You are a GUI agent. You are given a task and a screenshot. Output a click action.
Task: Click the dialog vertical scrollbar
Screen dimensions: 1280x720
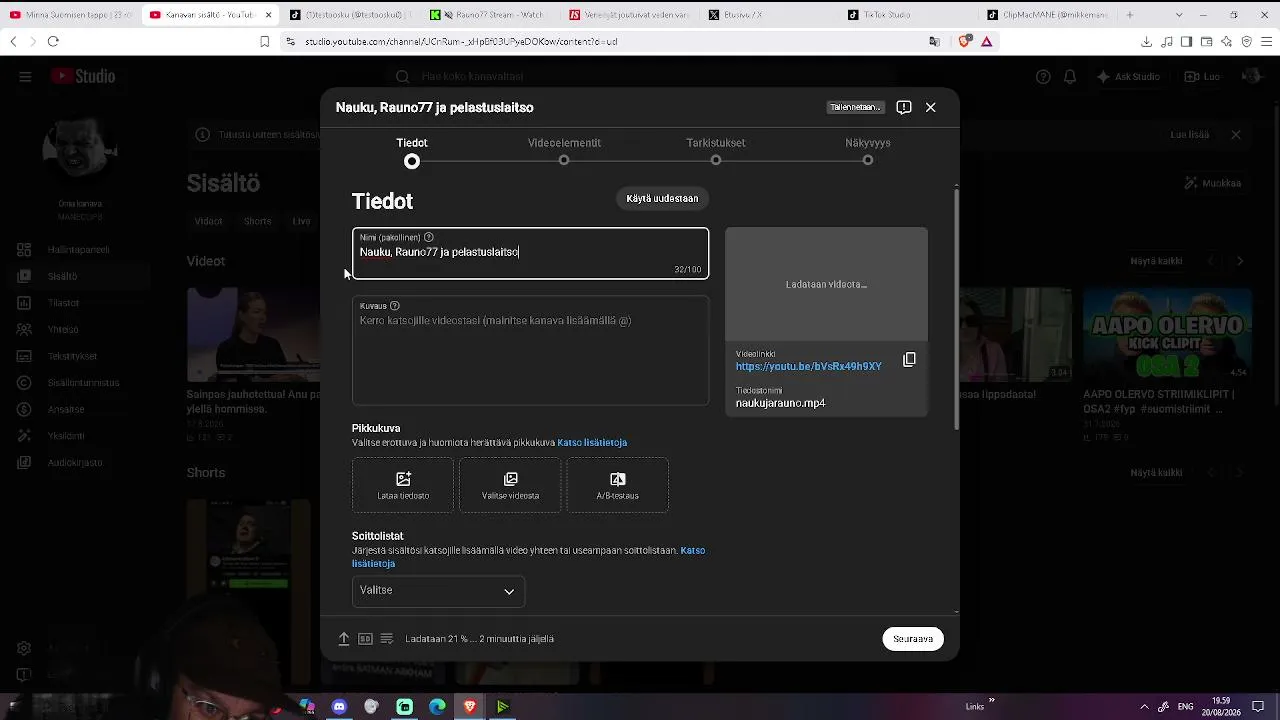pyautogui.click(x=957, y=308)
